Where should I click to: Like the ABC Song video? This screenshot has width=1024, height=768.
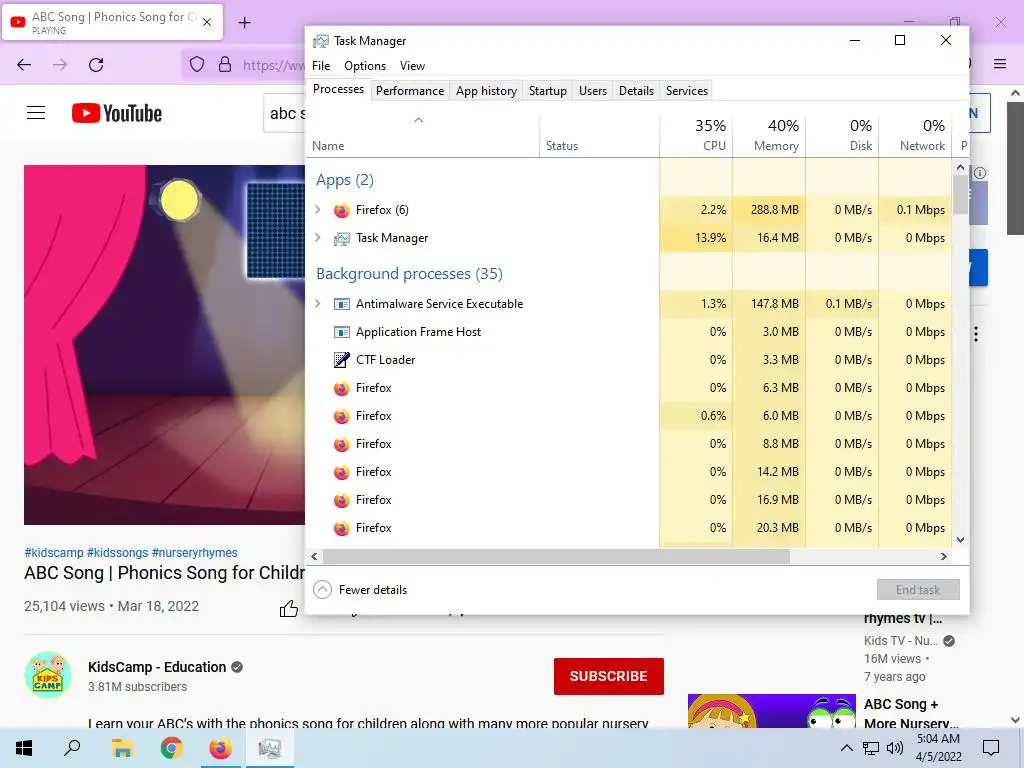289,609
